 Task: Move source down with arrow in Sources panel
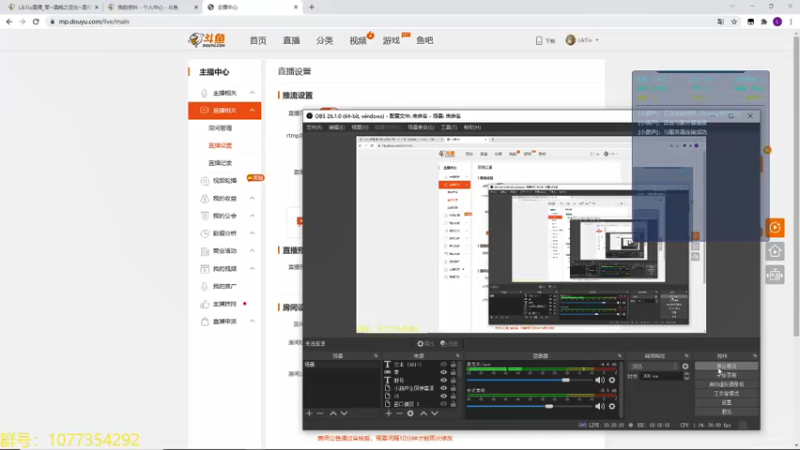(x=435, y=413)
